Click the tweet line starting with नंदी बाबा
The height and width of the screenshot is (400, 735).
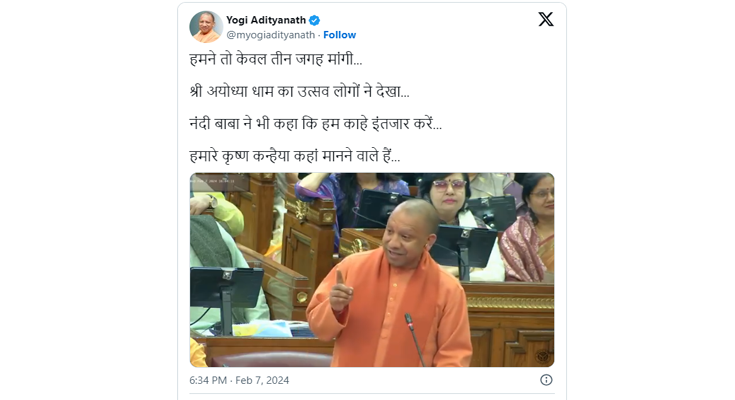coord(315,123)
